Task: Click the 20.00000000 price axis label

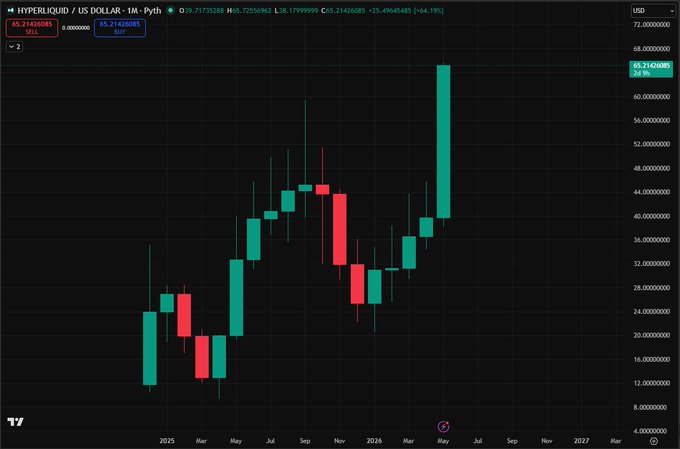Action: coord(651,335)
